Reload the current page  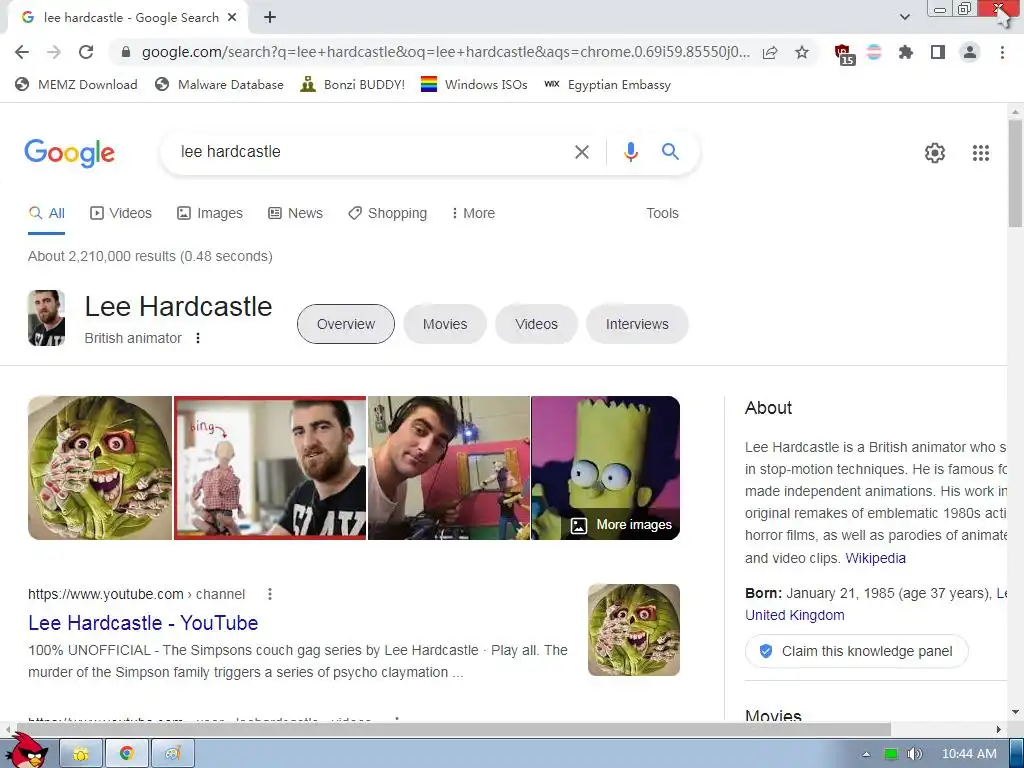86,52
